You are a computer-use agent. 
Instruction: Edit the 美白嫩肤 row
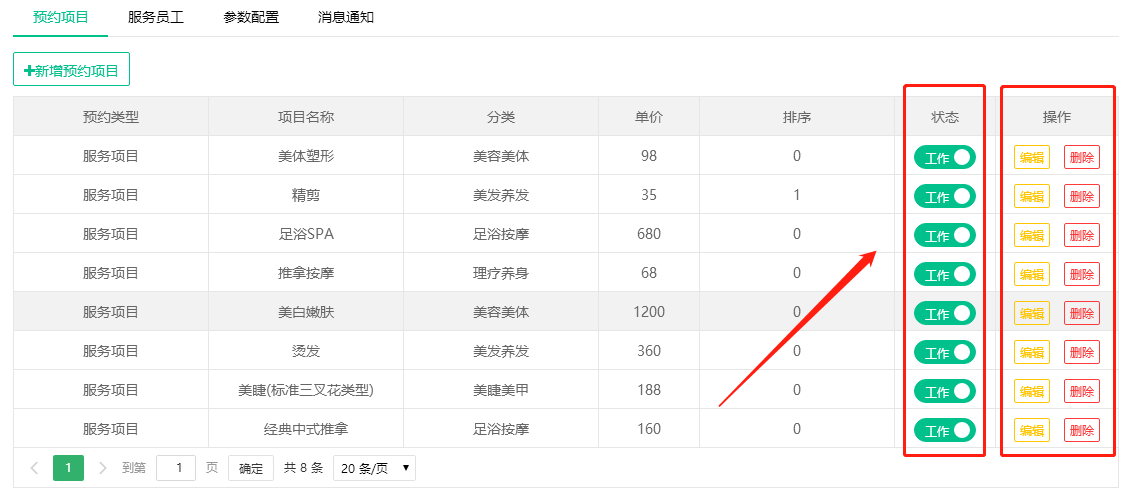pos(1032,313)
